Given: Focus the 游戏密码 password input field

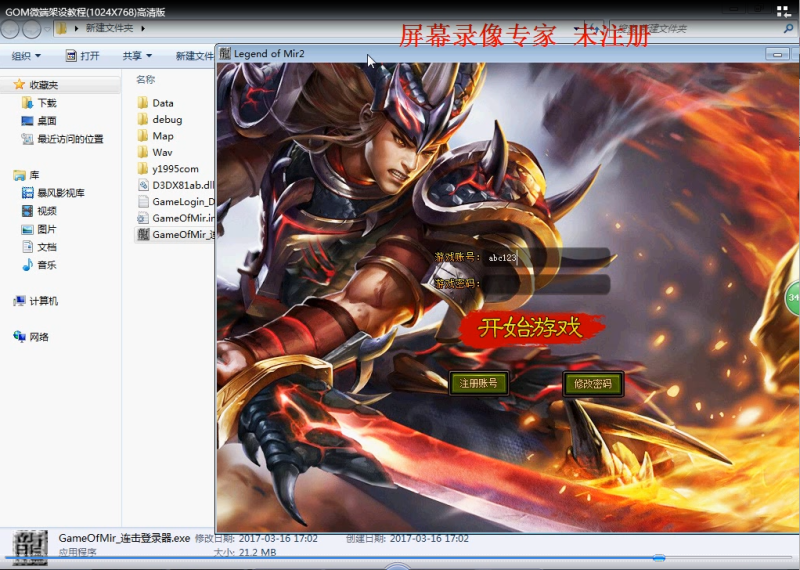Looking at the screenshot, I should point(547,284).
